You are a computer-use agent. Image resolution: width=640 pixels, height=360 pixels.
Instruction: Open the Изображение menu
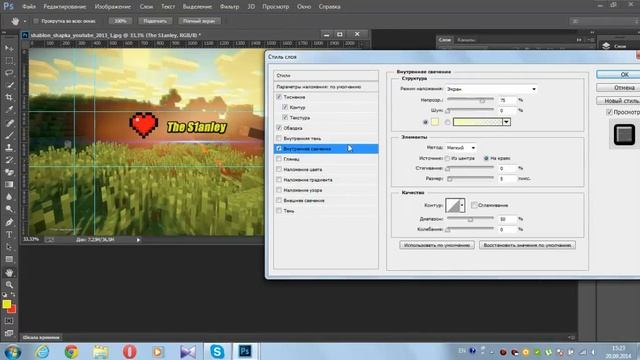pyautogui.click(x=113, y=7)
